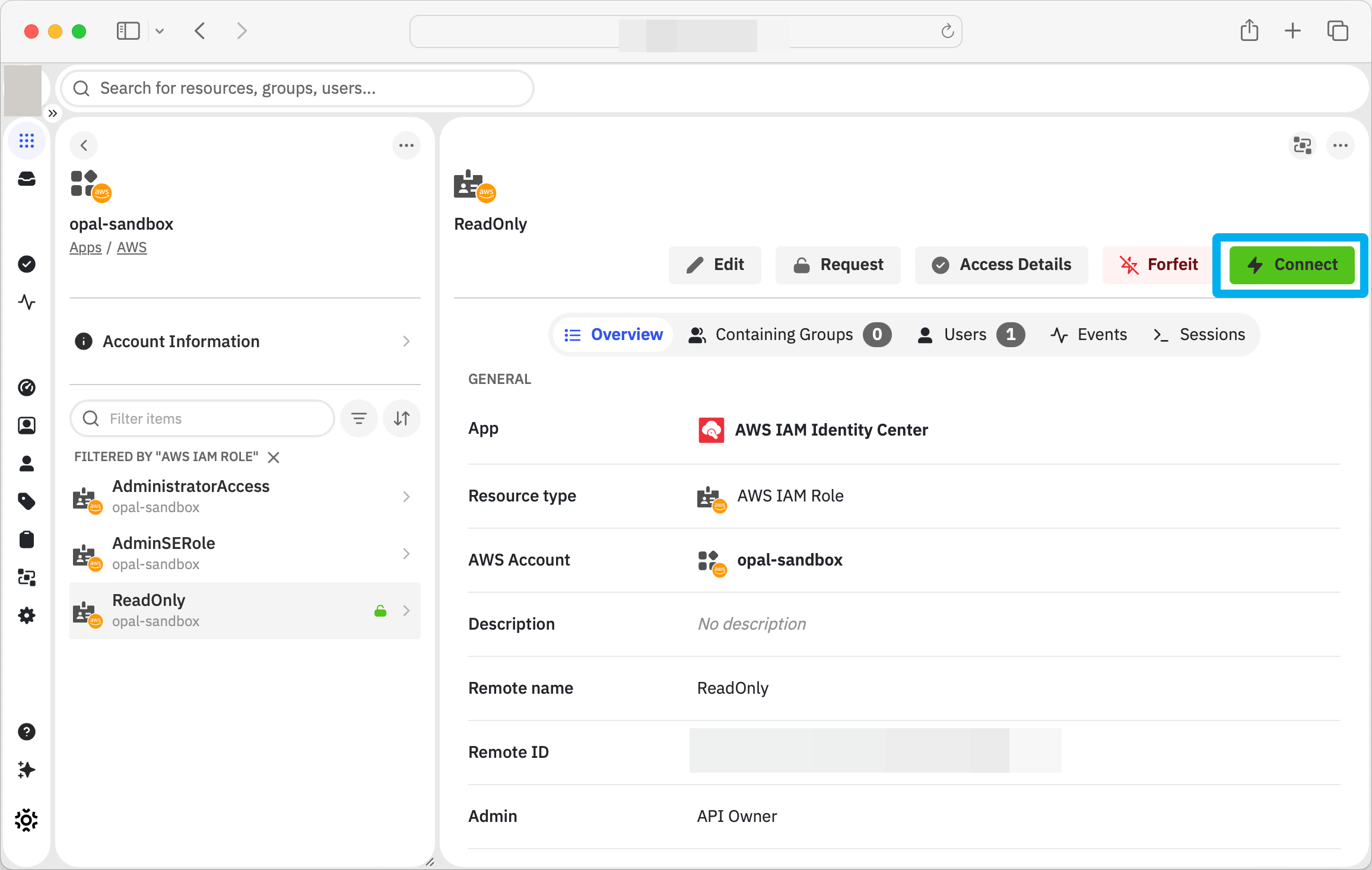Show browser tab overview icon
Screen dimensions: 1372x870
point(1338,31)
